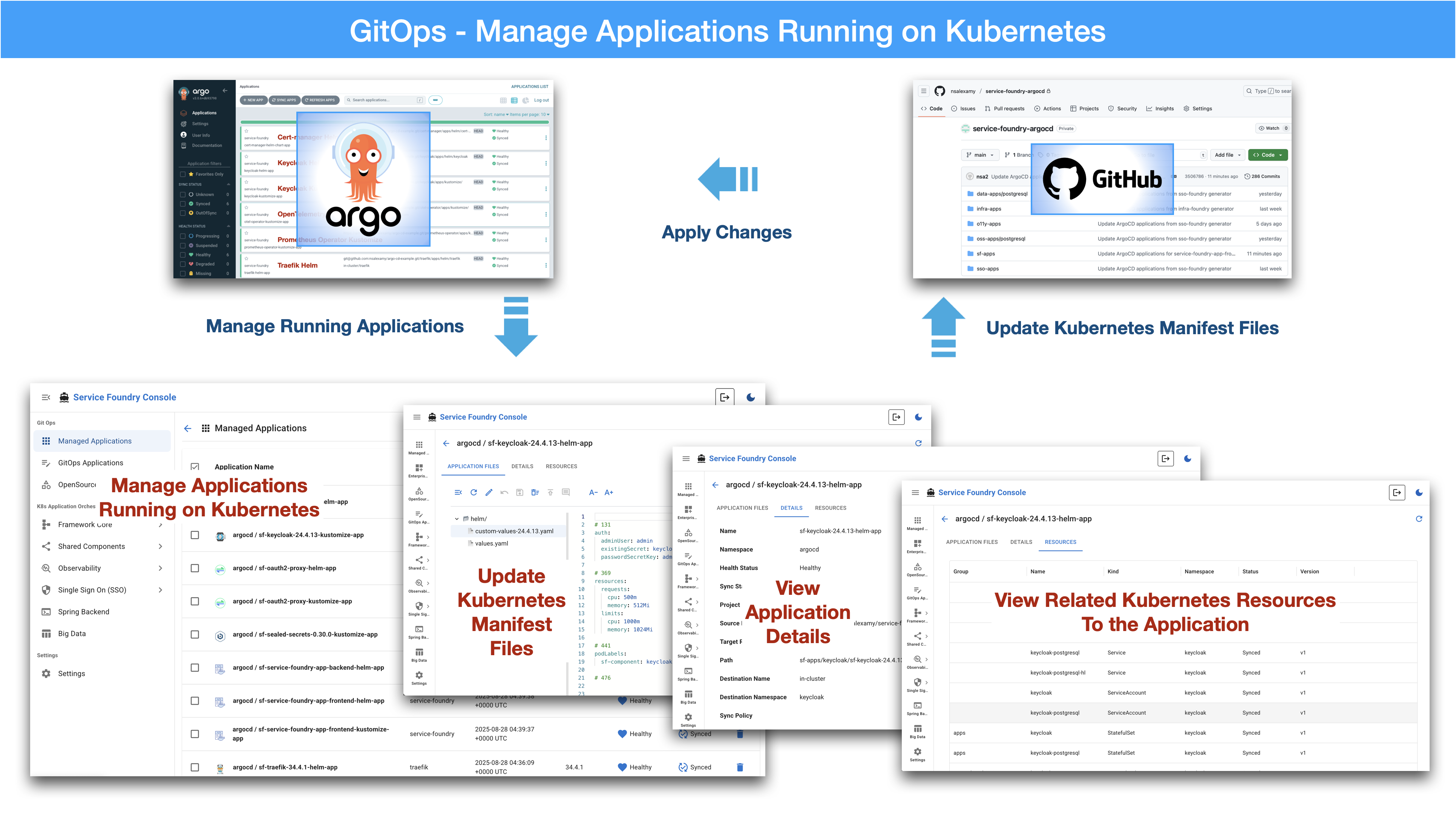The image size is (1456, 817).
Task: Click the SYNC APPS button
Action: pos(284,100)
